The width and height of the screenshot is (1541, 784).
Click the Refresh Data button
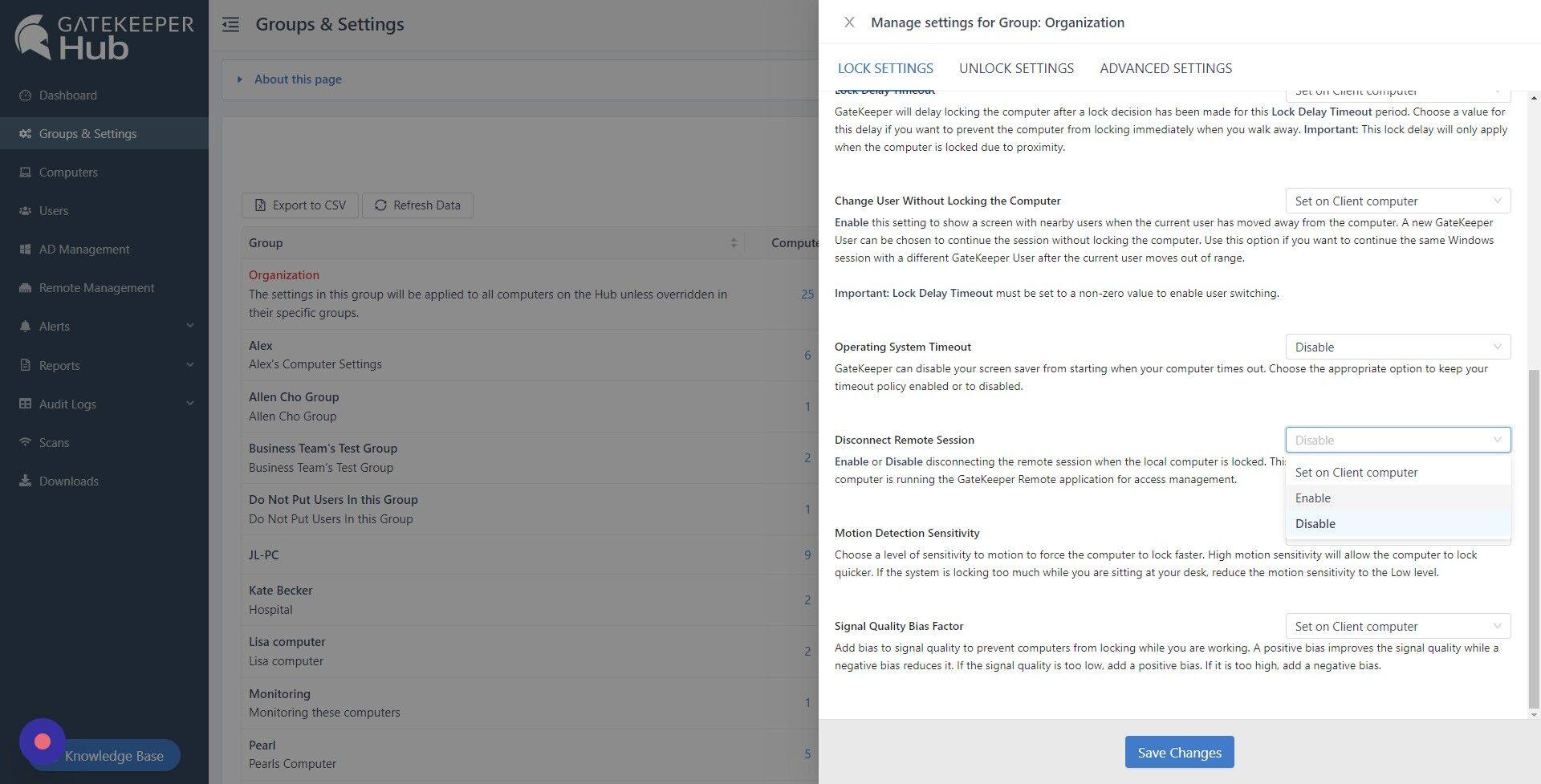point(417,205)
